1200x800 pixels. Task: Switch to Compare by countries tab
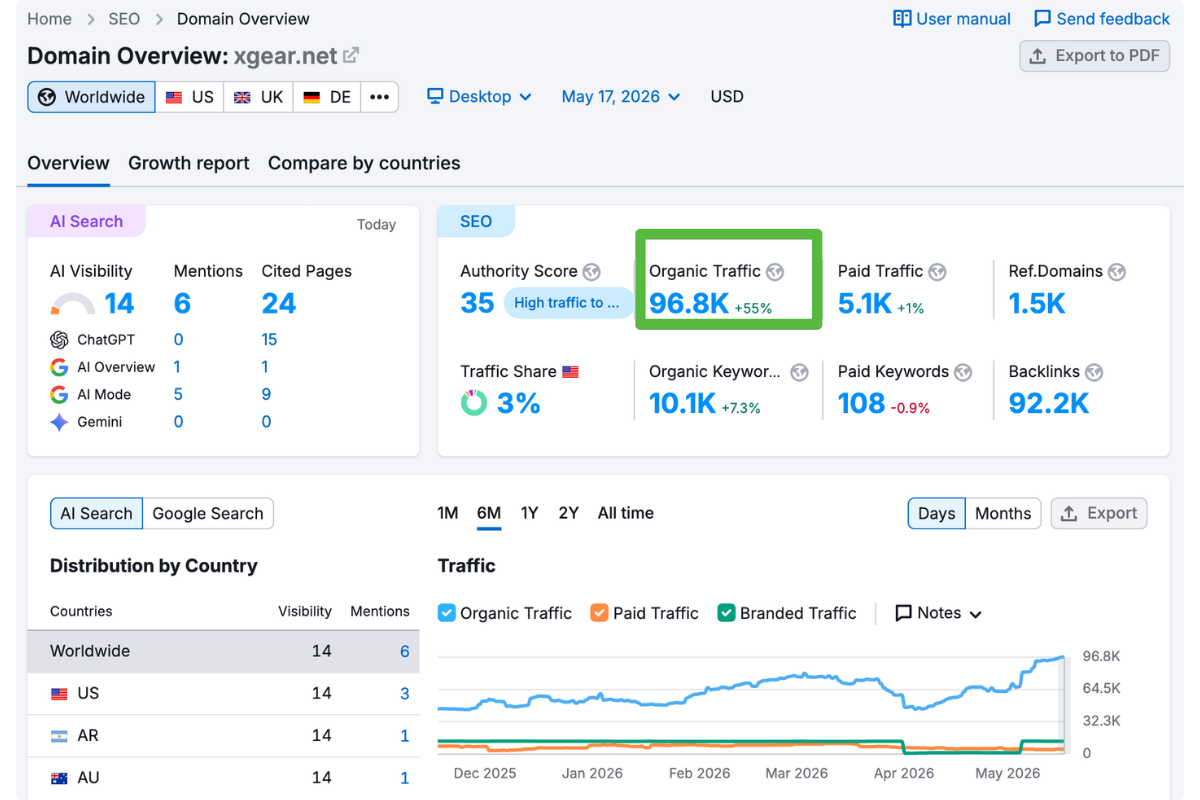coord(364,163)
